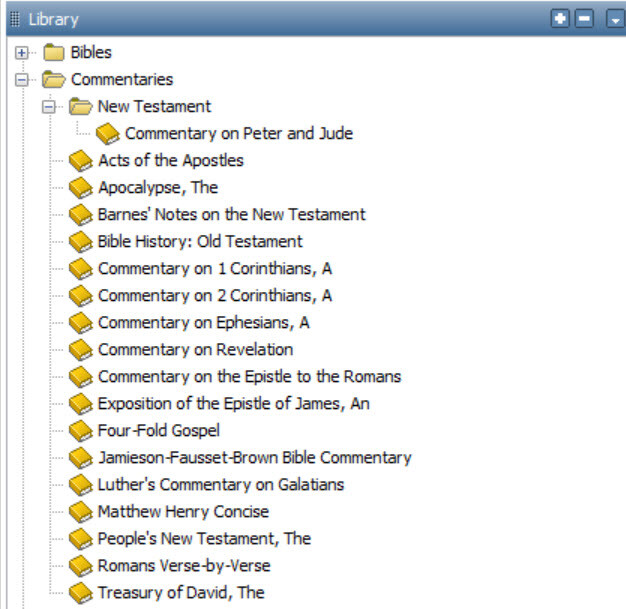Open Treasury of David, The
Viewport: 626px width, 609px height.
pyautogui.click(x=181, y=593)
